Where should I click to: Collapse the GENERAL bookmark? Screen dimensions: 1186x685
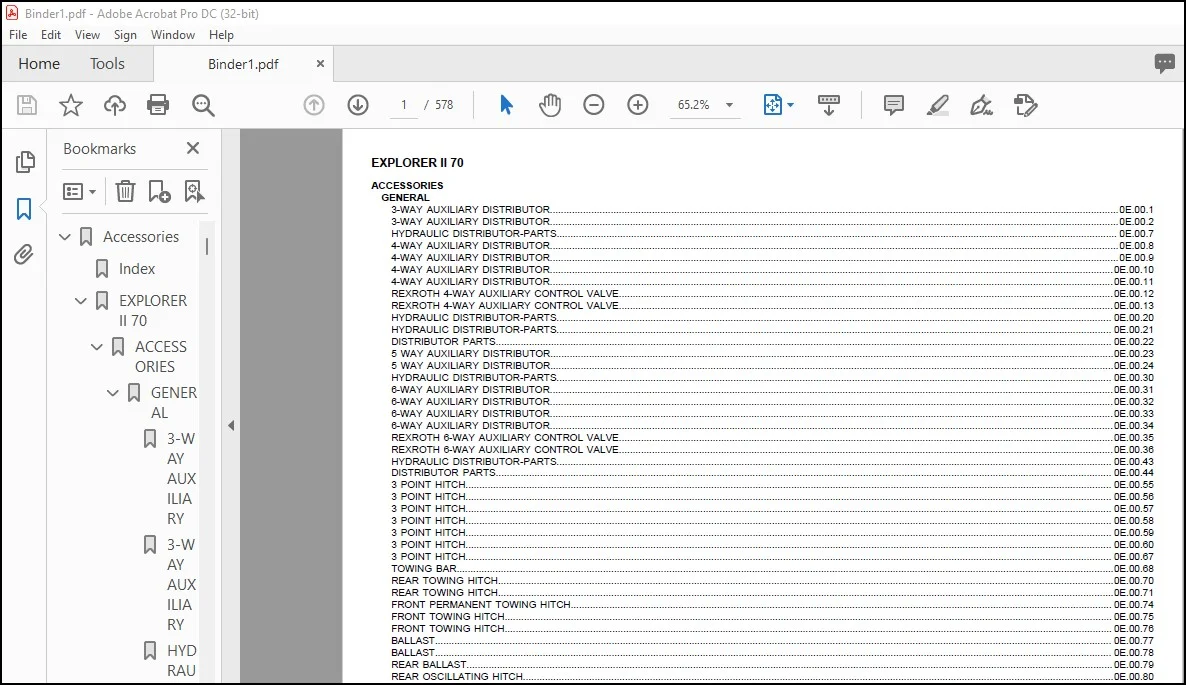(x=113, y=393)
